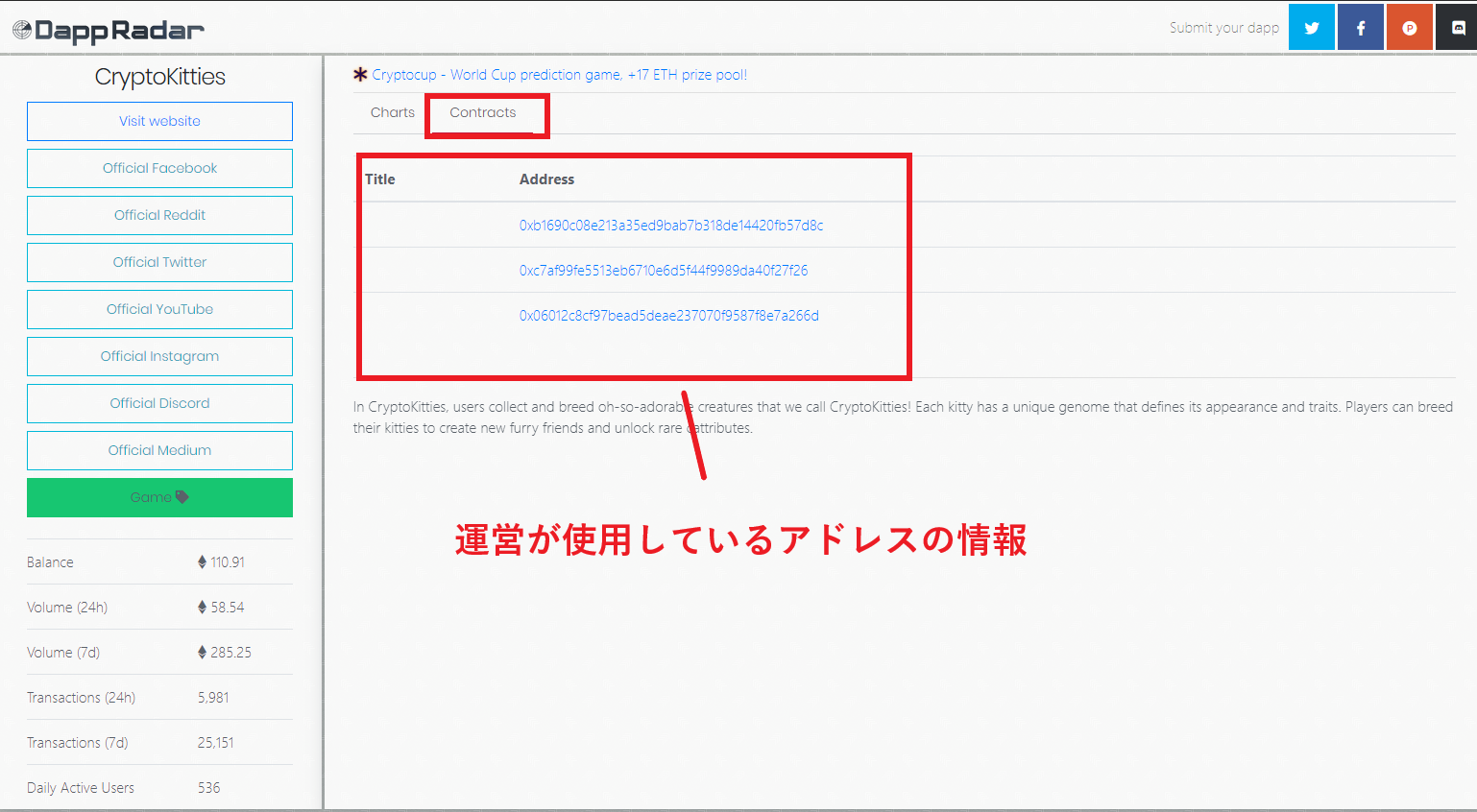Open the Official Discord button
The height and width of the screenshot is (812, 1477).
point(159,403)
